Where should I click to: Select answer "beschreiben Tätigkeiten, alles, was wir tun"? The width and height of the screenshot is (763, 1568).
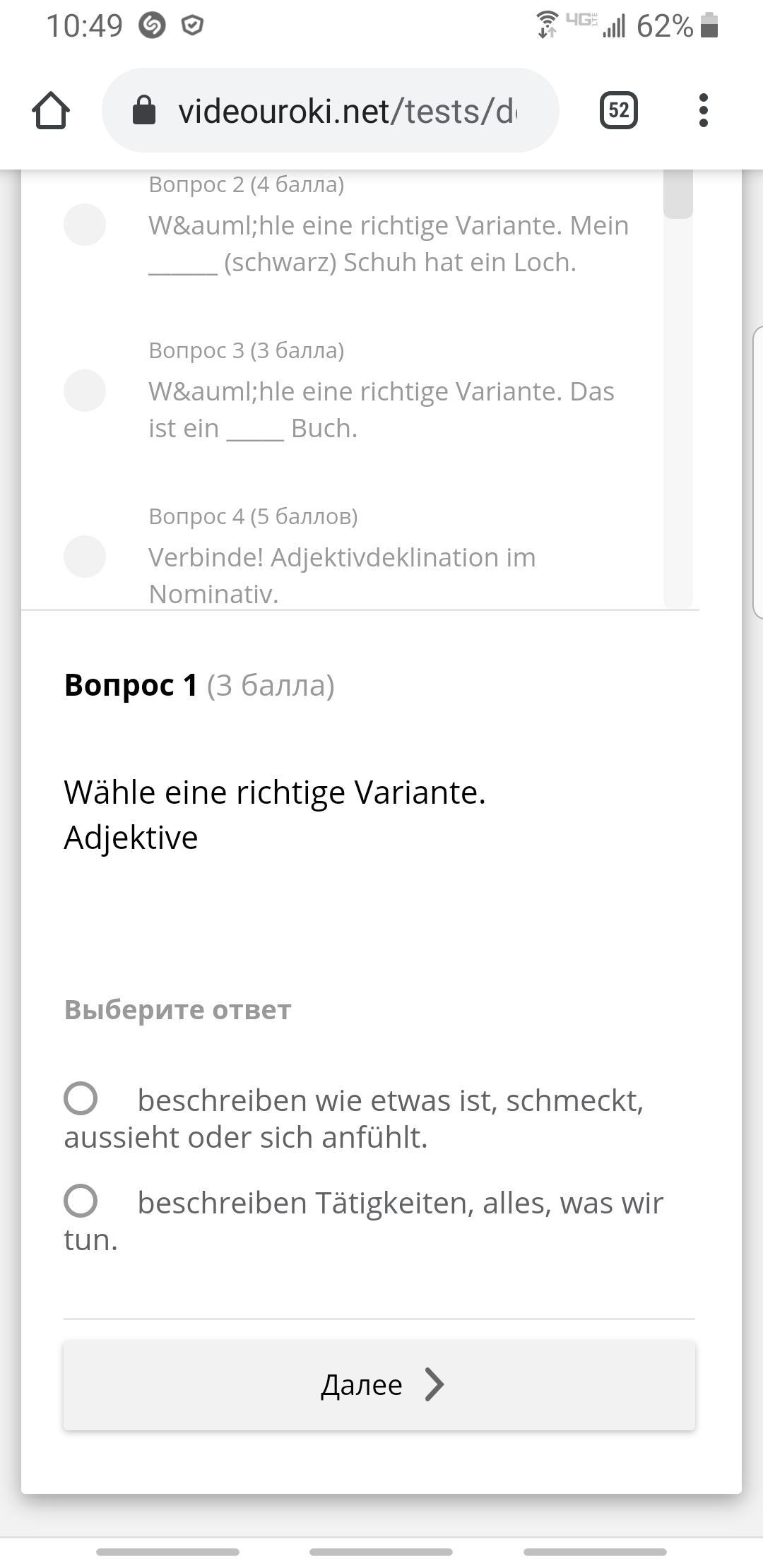pos(81,1201)
